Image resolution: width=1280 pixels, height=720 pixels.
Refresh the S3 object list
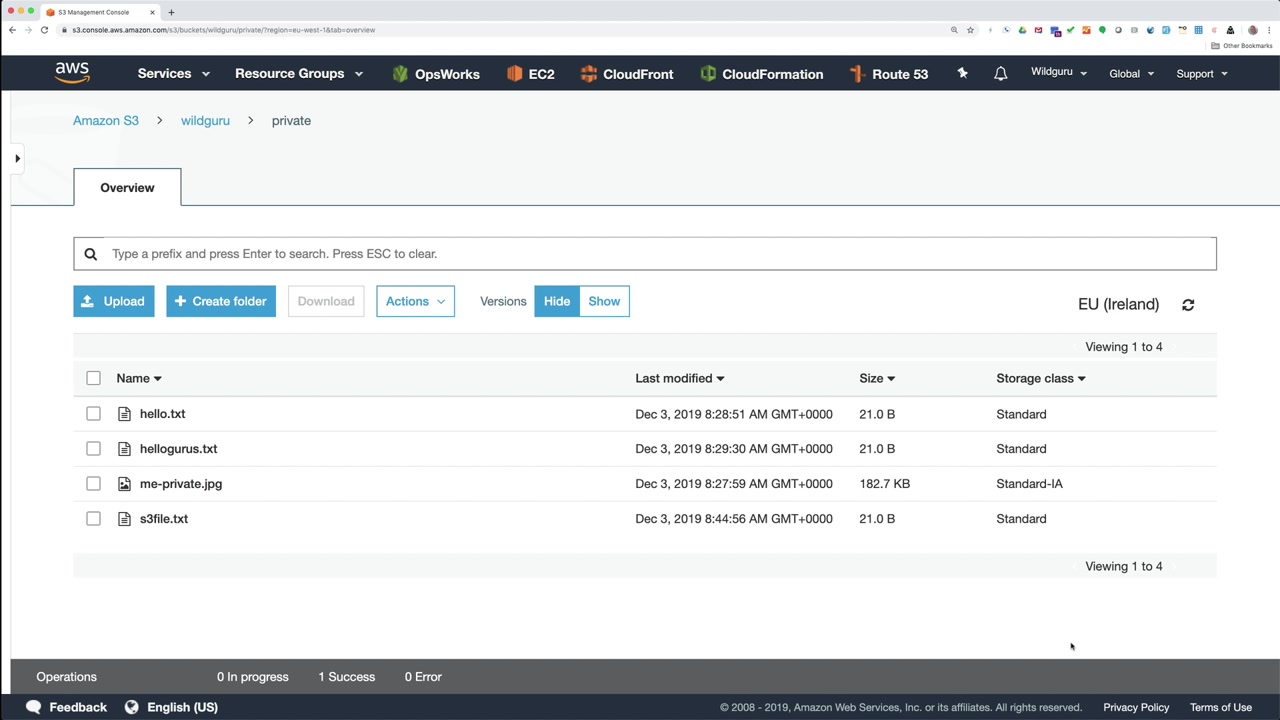coord(1188,305)
